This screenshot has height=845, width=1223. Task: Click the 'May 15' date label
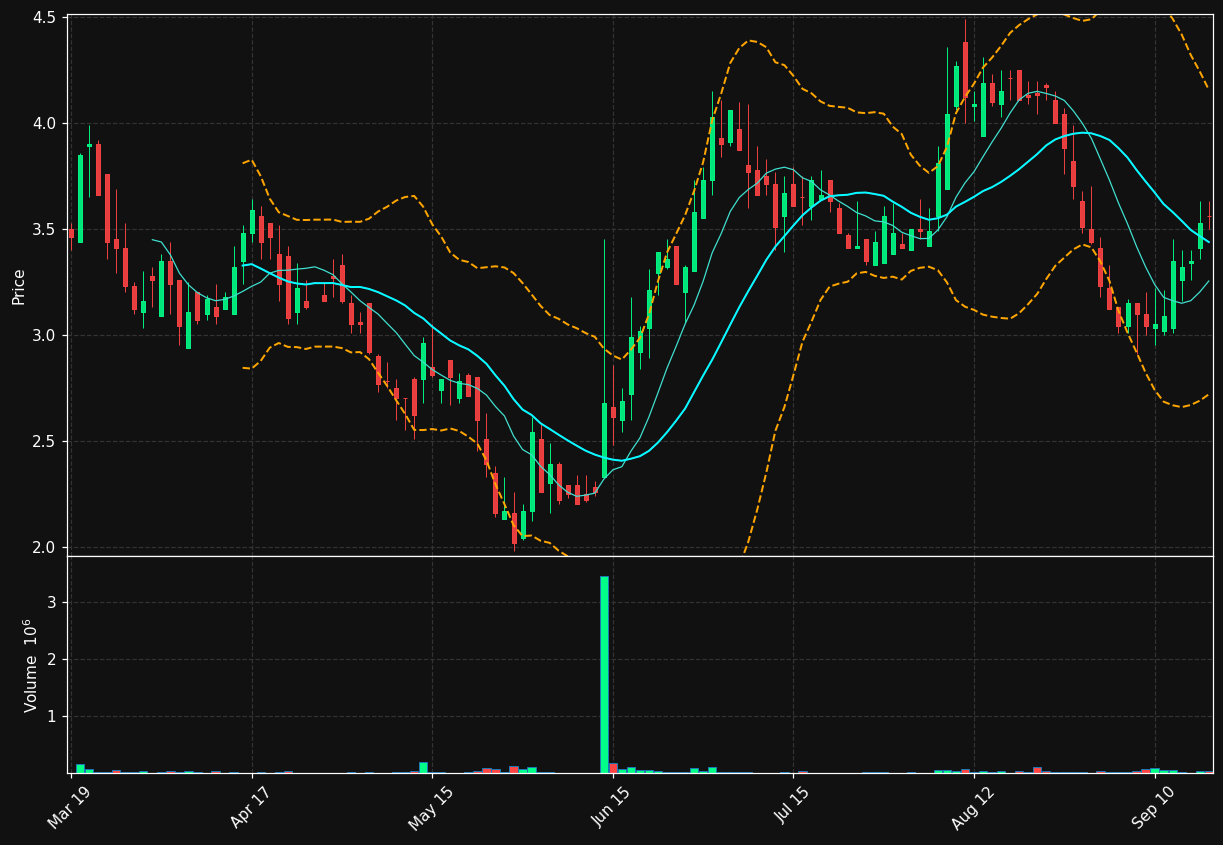point(430,806)
